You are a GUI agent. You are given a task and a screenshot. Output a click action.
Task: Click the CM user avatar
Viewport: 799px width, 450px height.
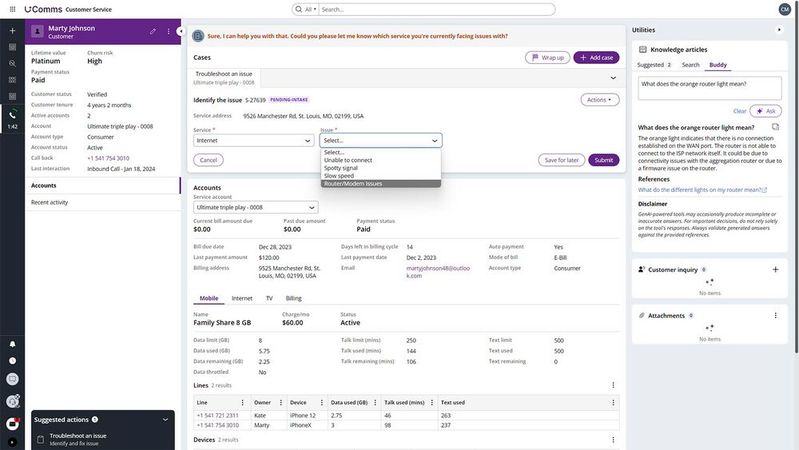click(x=785, y=9)
